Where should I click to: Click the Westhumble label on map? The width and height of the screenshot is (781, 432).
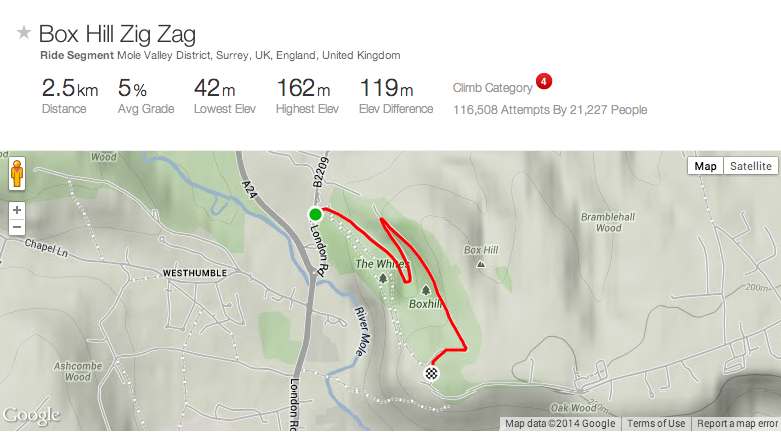(x=194, y=273)
